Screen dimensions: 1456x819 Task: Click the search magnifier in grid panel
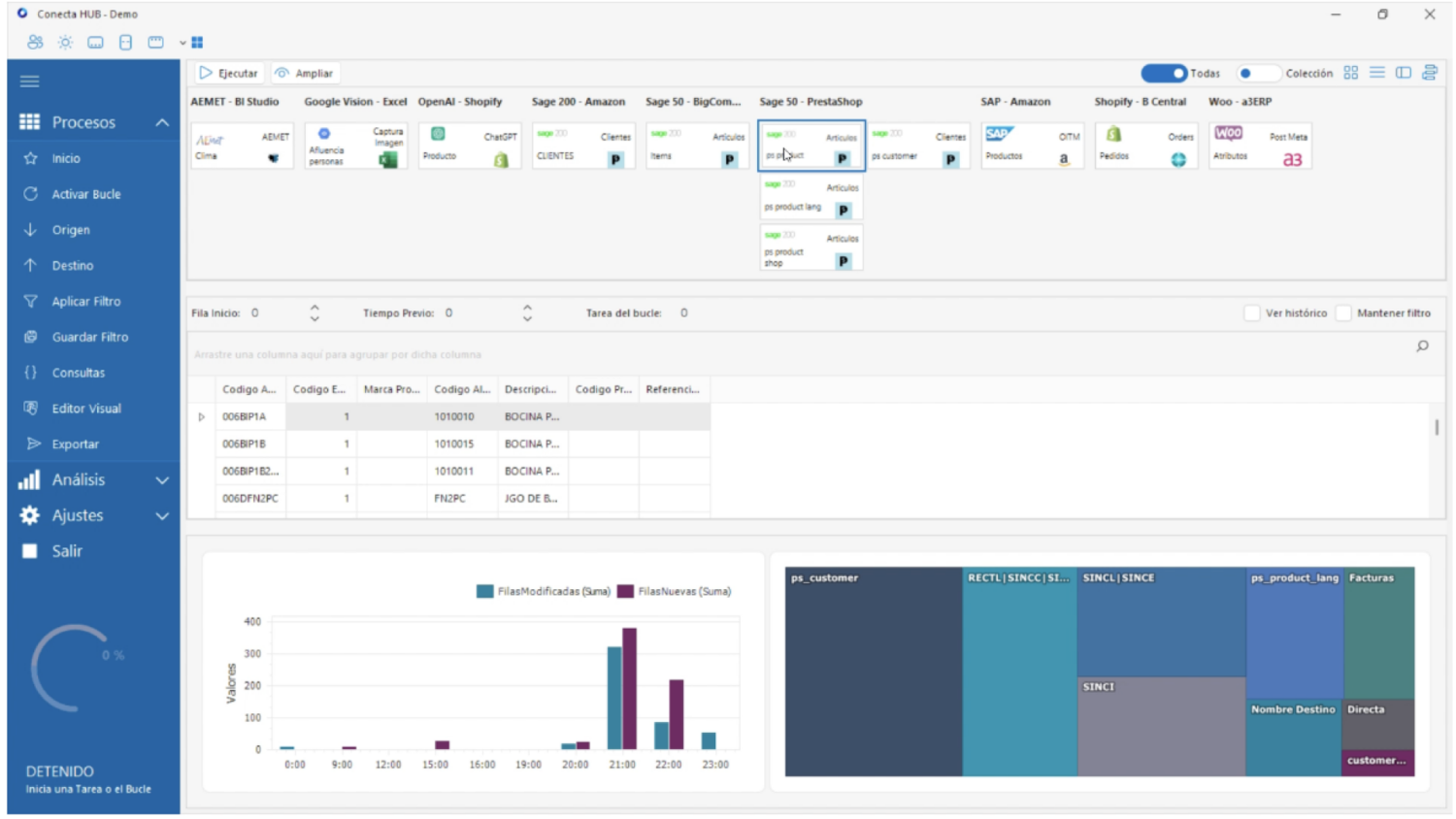1422,346
